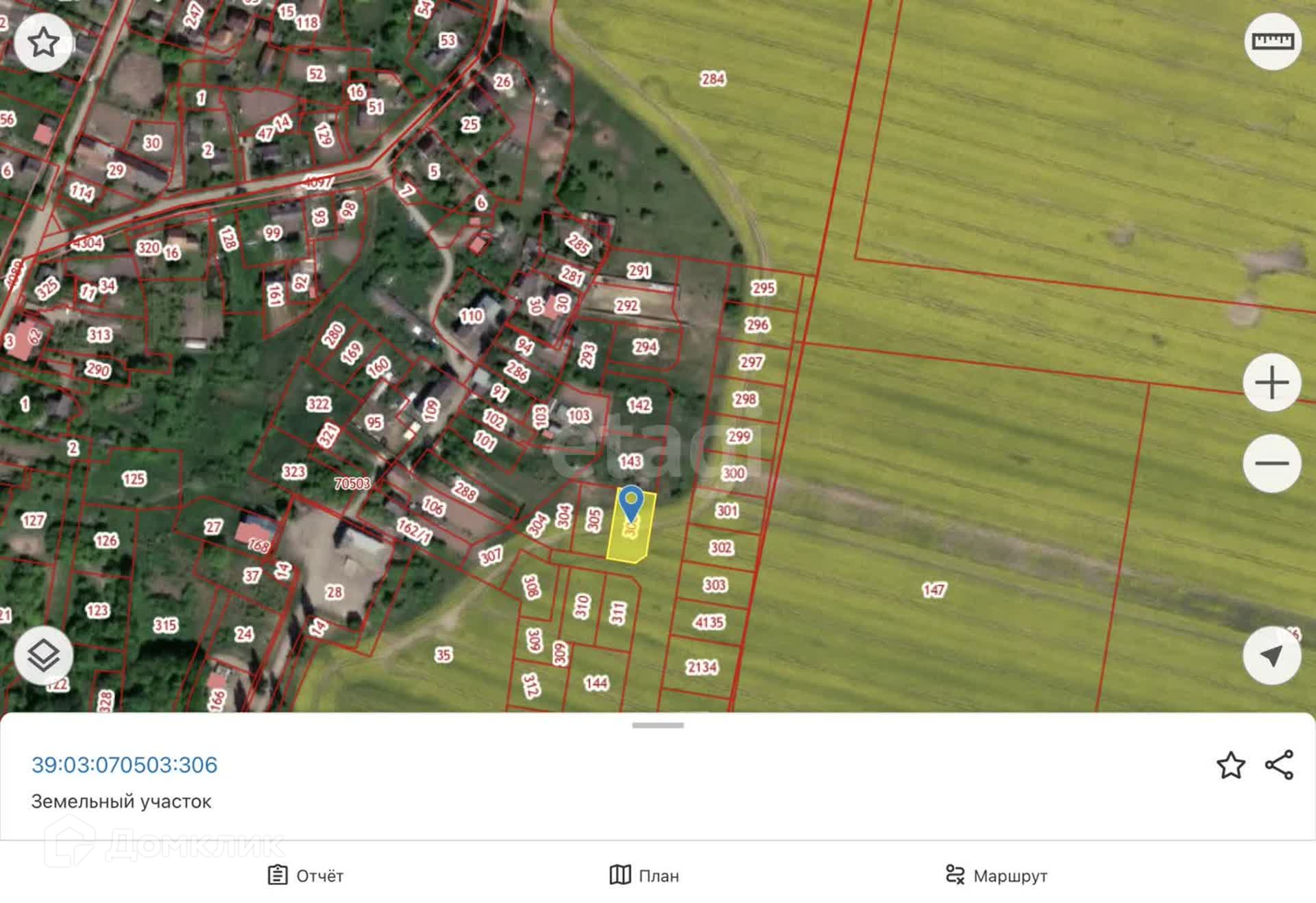Image resolution: width=1316 pixels, height=903 pixels.
Task: Open cadastral number 39:03:070503:306 link
Action: (125, 764)
